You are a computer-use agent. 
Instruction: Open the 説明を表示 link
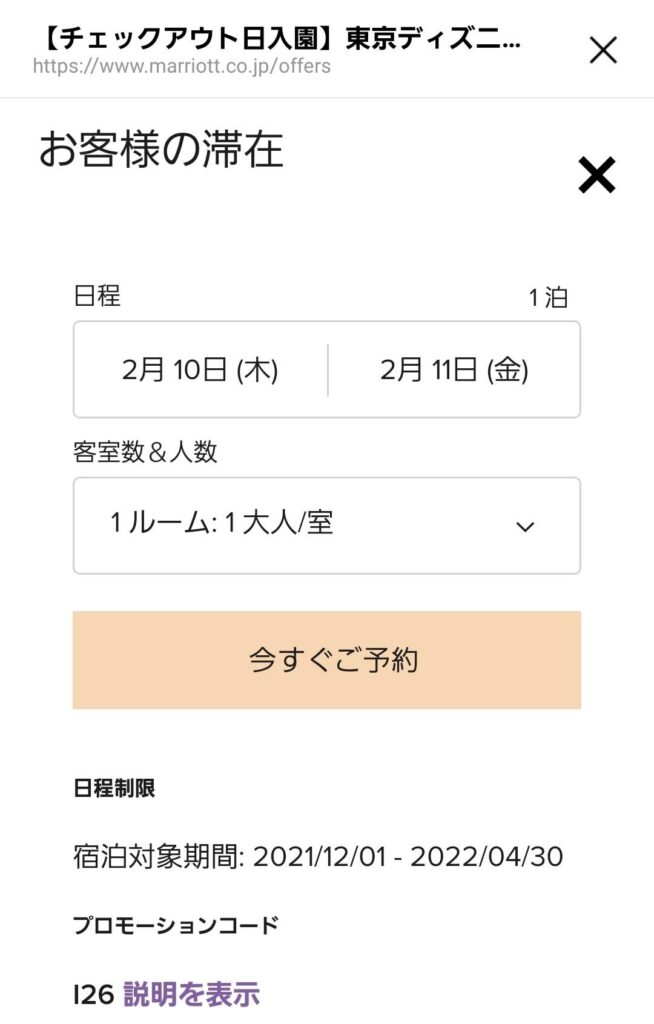pos(191,994)
